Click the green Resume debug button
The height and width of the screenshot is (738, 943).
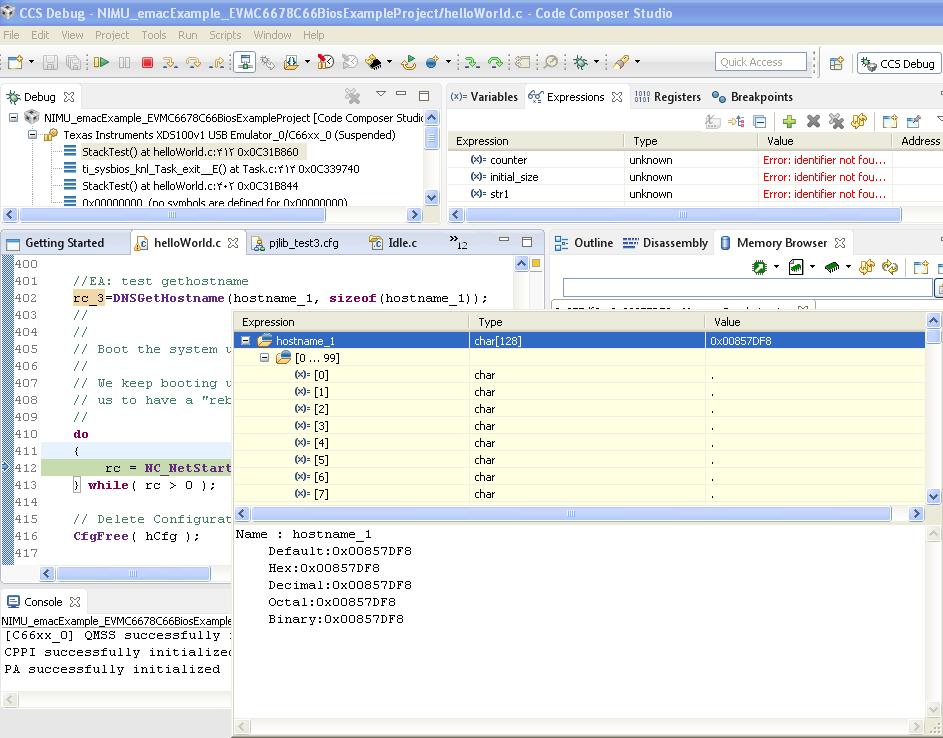pyautogui.click(x=101, y=62)
